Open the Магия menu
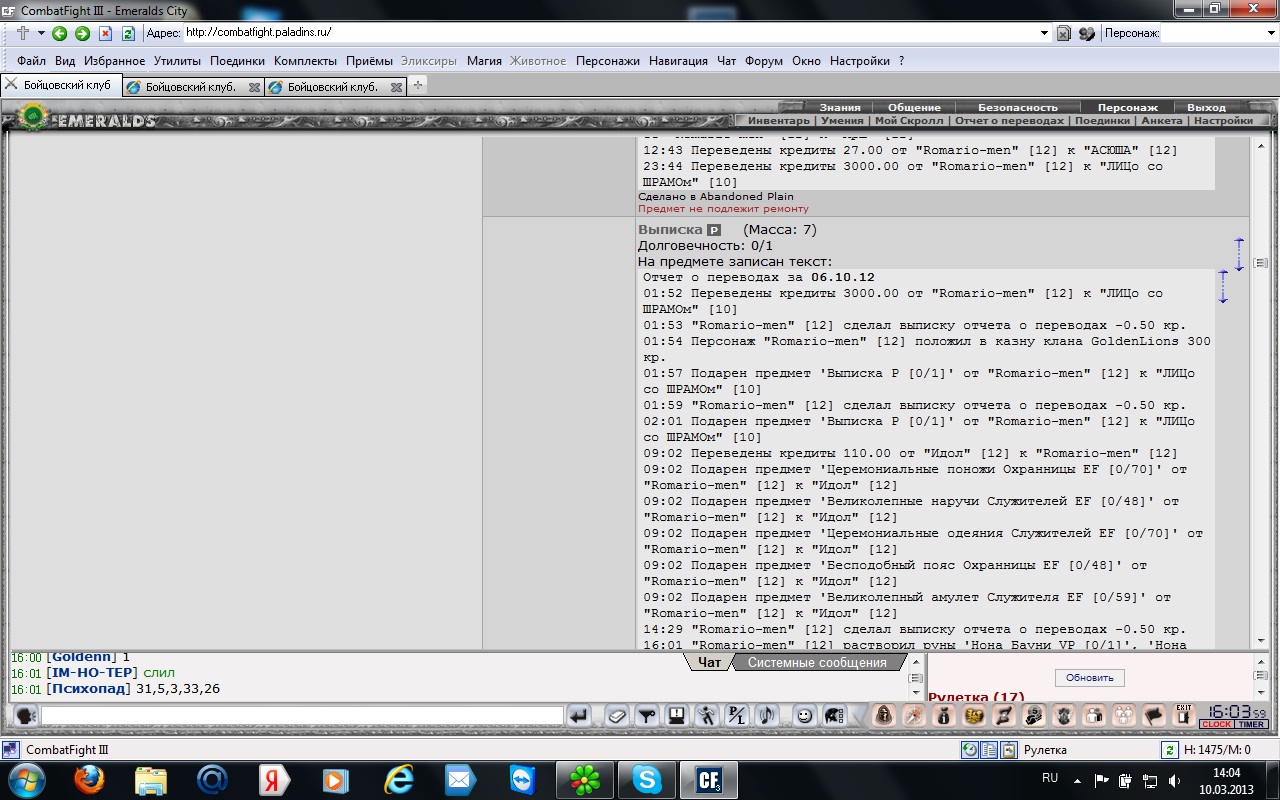 pyautogui.click(x=484, y=61)
